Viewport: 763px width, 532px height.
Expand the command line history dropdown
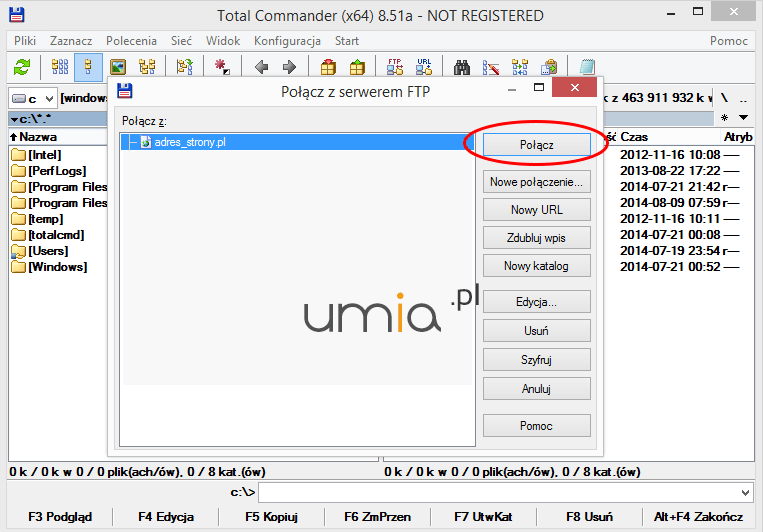[746, 492]
